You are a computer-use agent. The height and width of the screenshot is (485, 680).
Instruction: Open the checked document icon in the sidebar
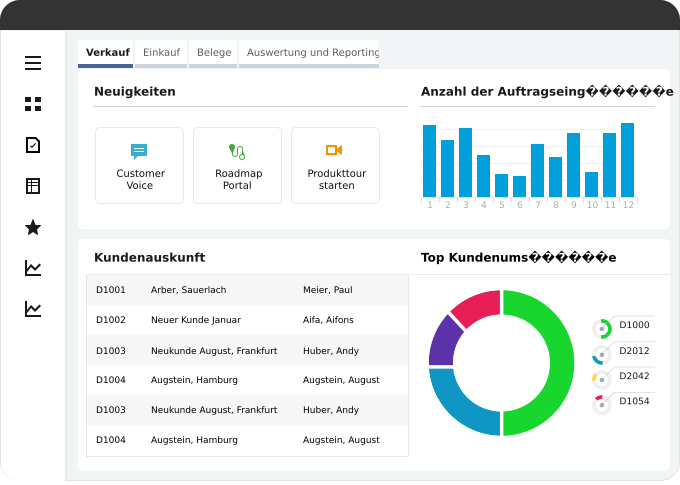tap(33, 145)
